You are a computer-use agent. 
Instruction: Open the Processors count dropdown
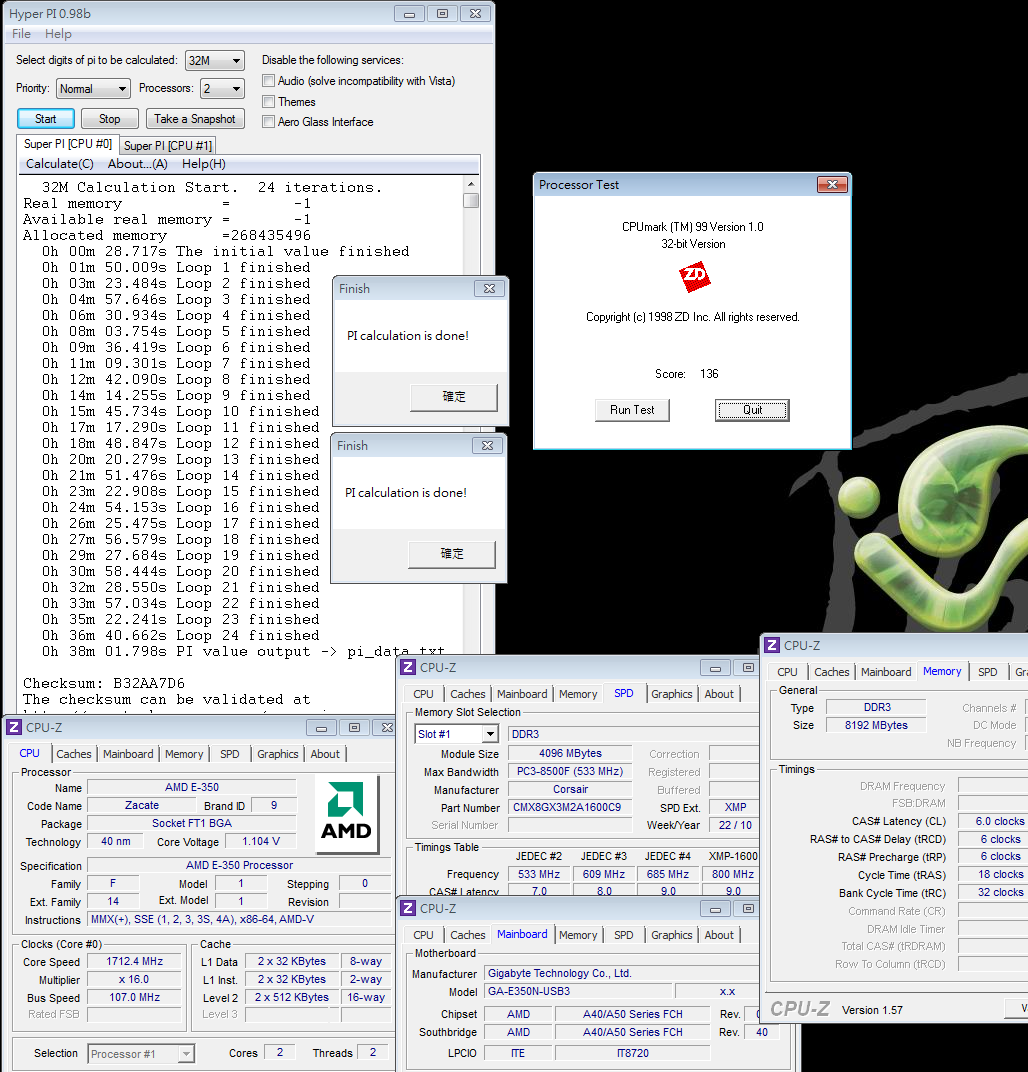(222, 89)
